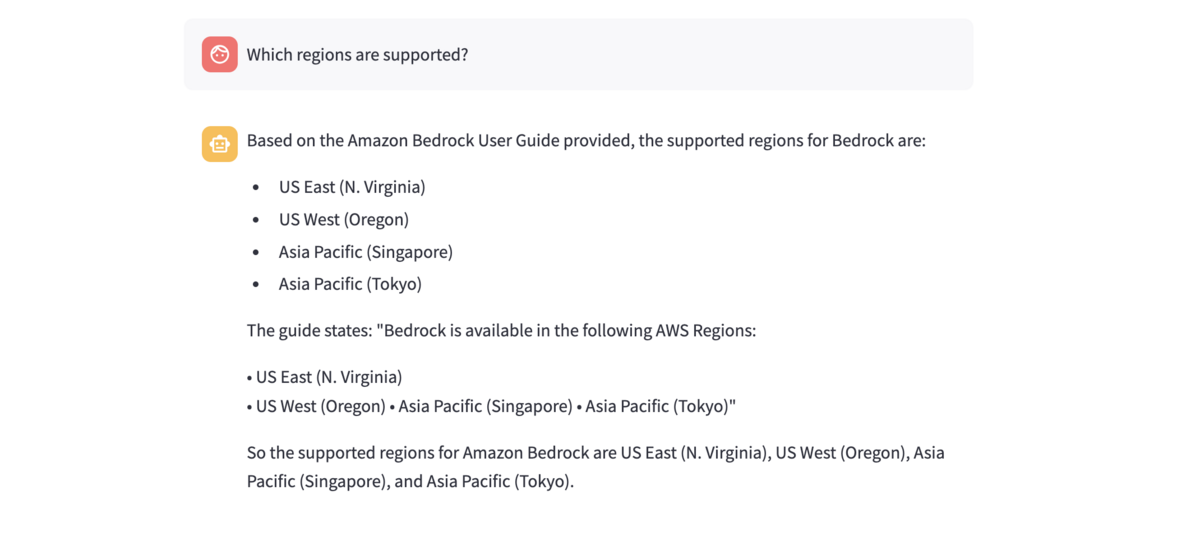1200x555 pixels.
Task: Click quoted line '• US East (N. Virginia)'
Action: pos(325,377)
